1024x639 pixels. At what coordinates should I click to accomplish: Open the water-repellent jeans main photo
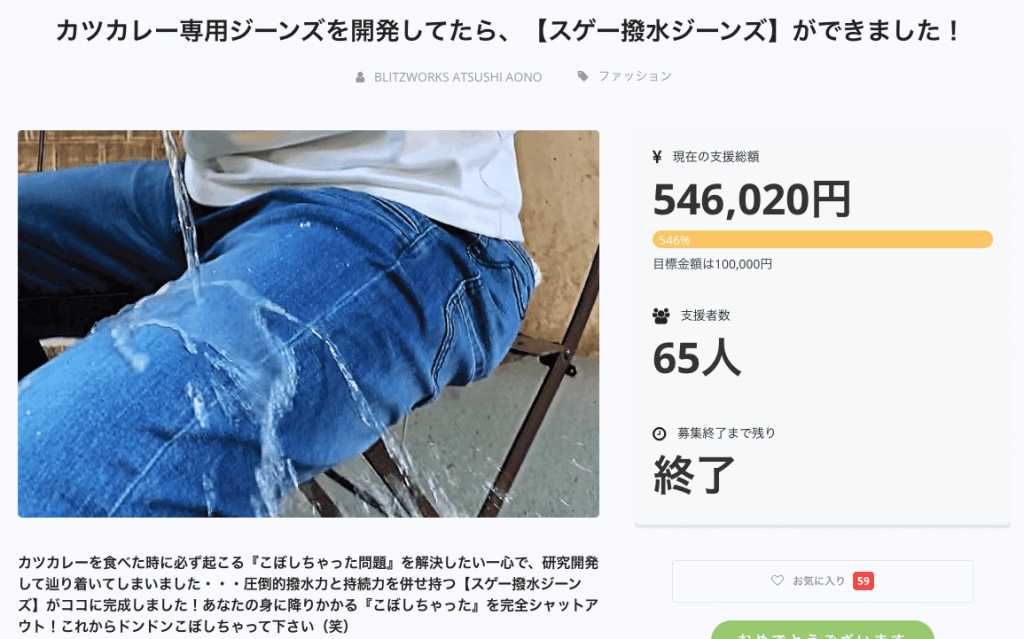click(x=308, y=324)
